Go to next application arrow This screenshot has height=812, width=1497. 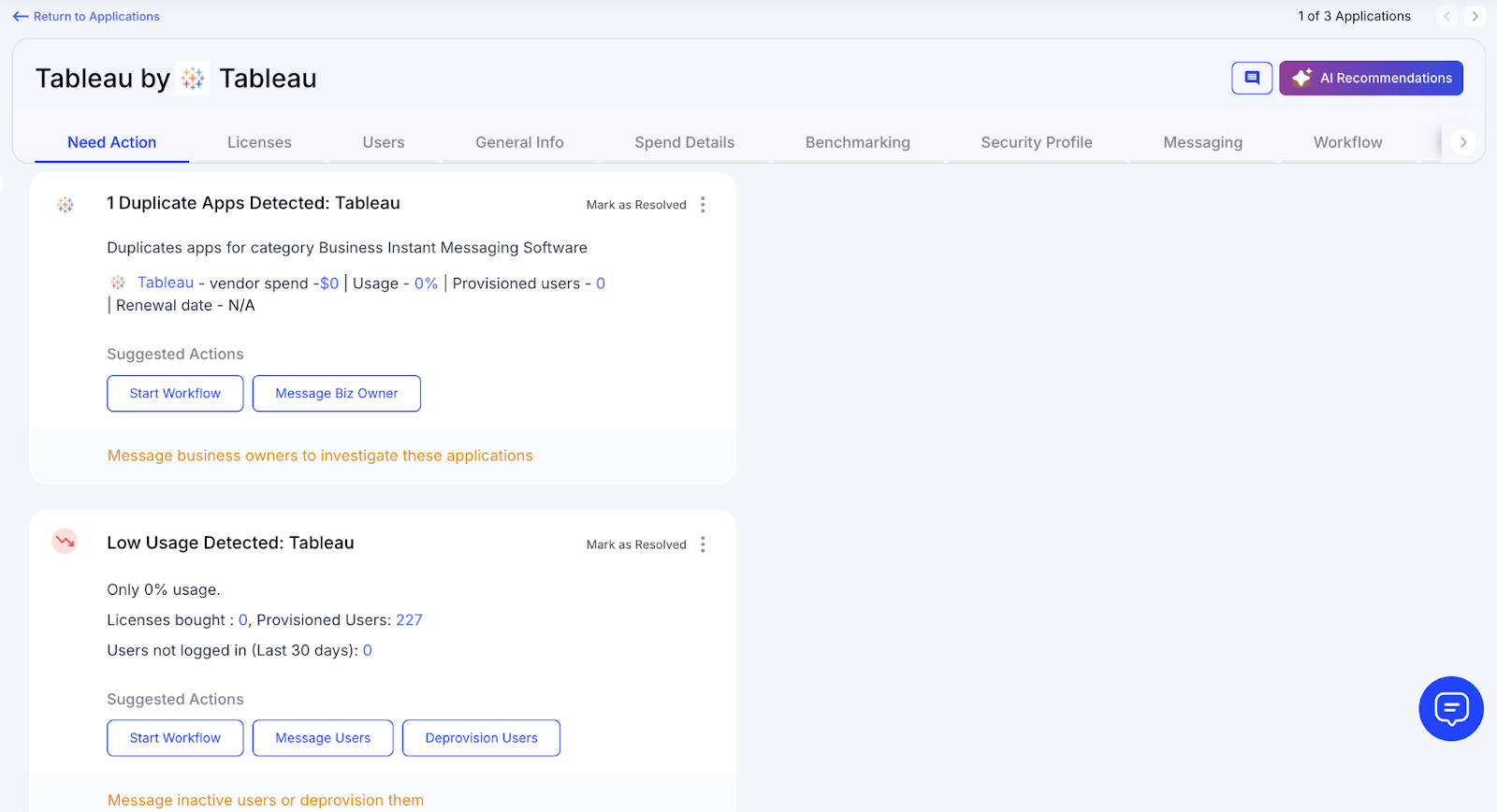tap(1475, 16)
